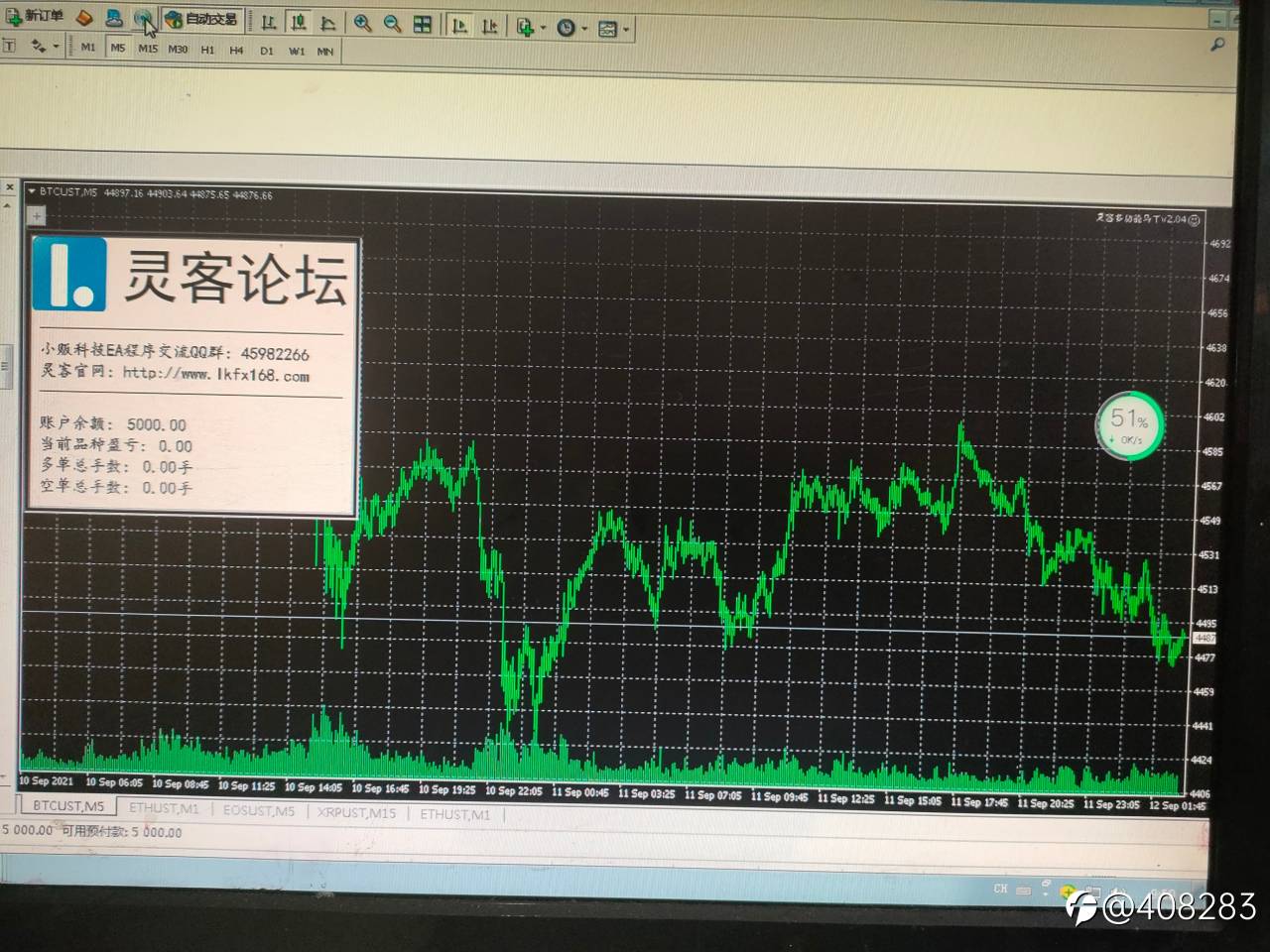Click the add indicators icon

525,28
